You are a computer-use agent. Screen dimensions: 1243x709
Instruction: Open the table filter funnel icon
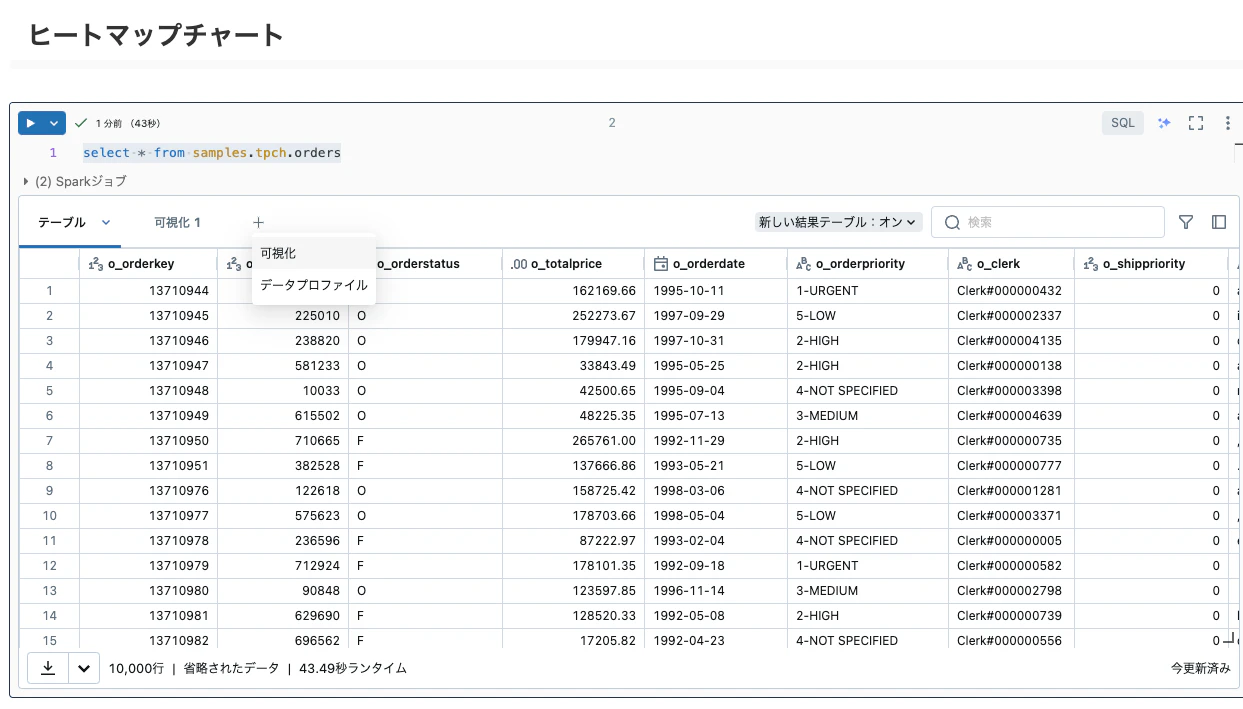pos(1186,222)
